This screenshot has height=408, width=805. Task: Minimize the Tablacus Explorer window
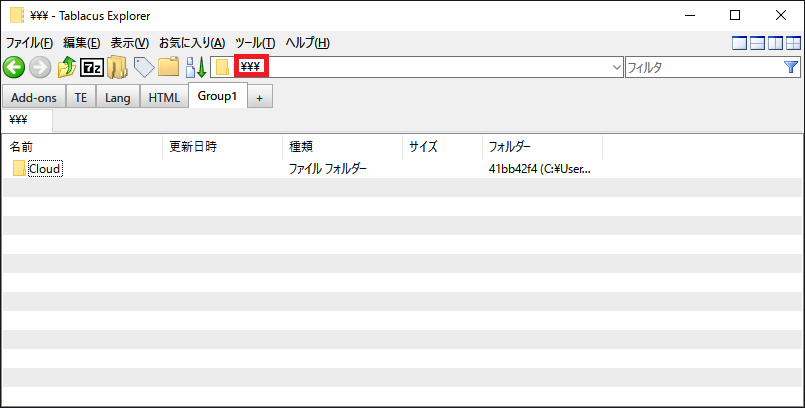point(689,15)
